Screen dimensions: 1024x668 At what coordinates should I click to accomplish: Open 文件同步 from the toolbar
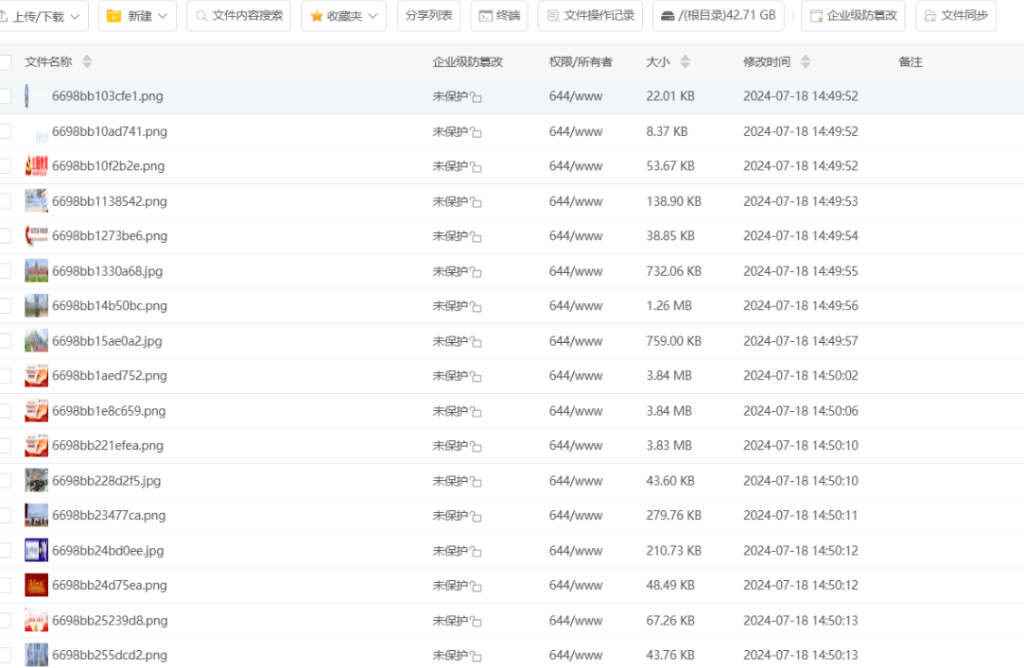click(x=931, y=16)
